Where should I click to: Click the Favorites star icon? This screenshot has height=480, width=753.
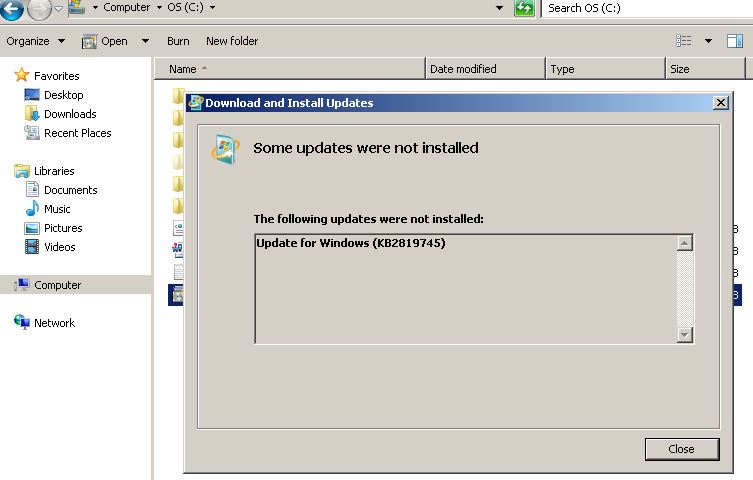click(22, 75)
